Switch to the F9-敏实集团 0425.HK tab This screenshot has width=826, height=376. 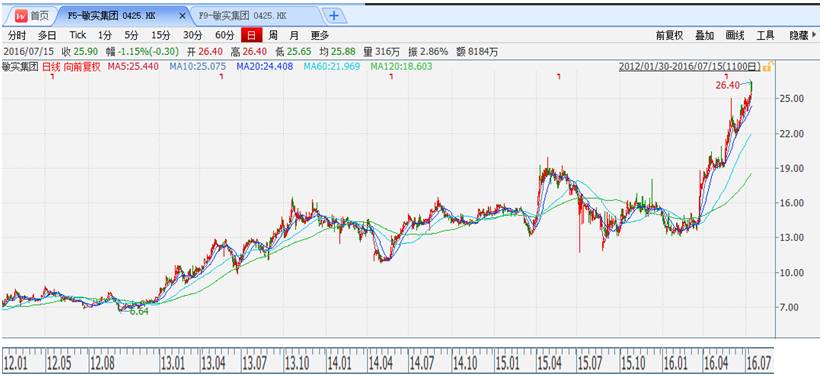point(242,16)
